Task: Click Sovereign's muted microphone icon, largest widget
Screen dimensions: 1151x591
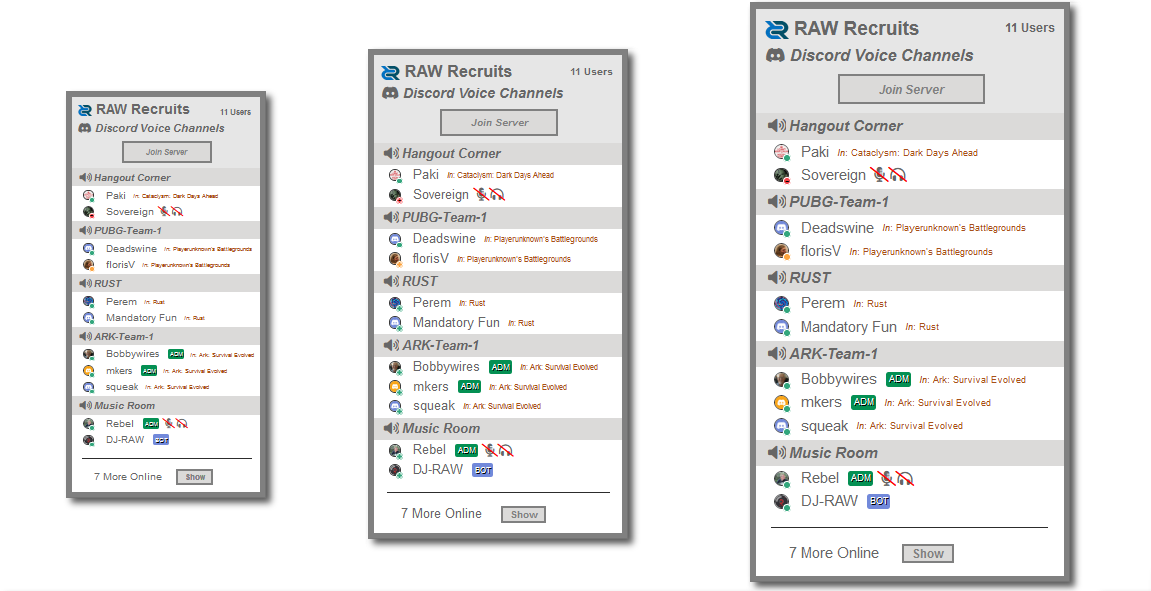Action: [x=879, y=175]
